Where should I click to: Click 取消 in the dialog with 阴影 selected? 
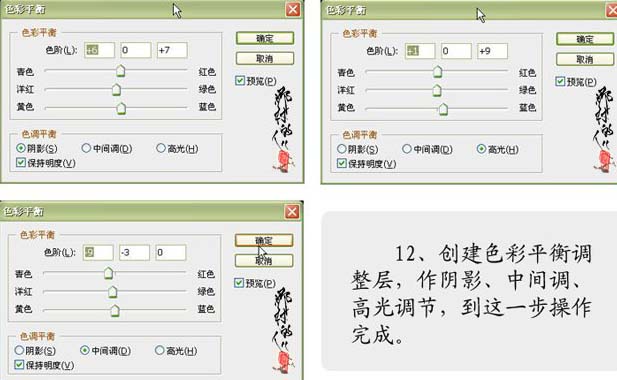pyautogui.click(x=265, y=59)
